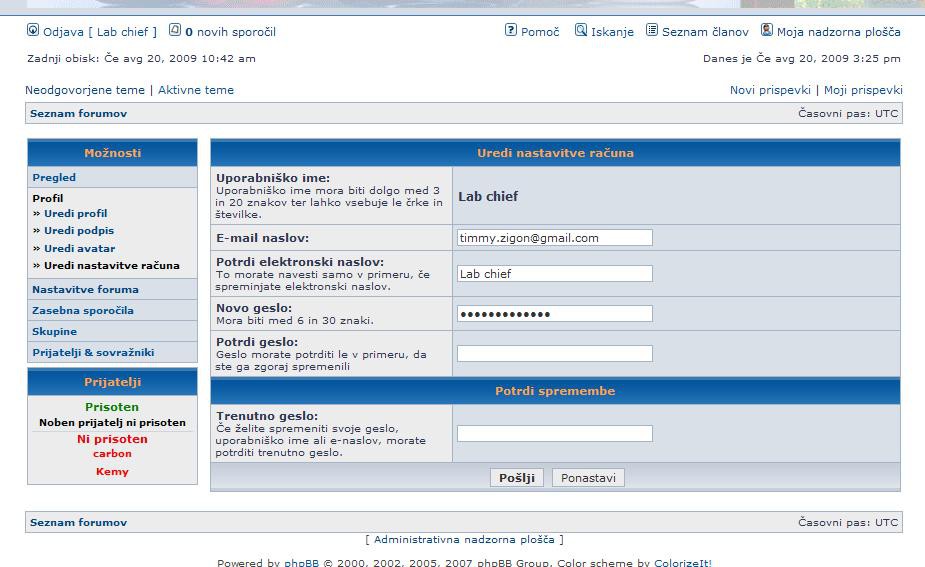This screenshot has width=925, height=567.
Task: Click the logout icon beside Odjava
Action: pos(32,31)
